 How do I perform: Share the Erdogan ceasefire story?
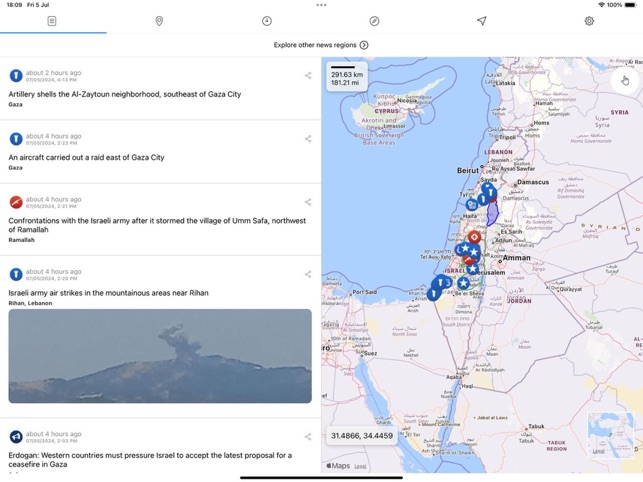308,437
